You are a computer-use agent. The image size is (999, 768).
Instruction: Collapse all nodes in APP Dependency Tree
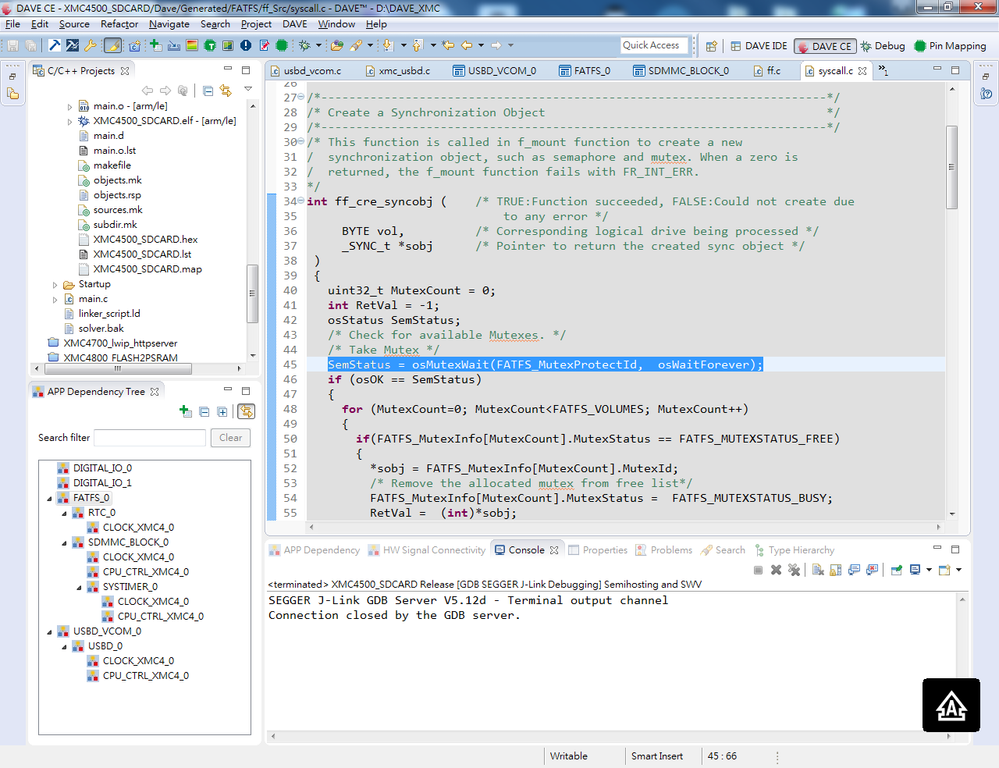[x=204, y=412]
